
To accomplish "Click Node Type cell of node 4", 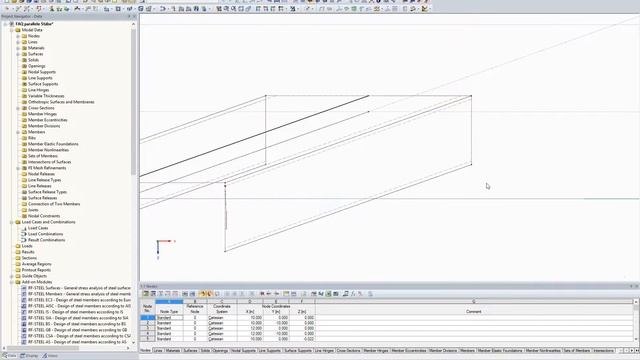I will [169, 333].
